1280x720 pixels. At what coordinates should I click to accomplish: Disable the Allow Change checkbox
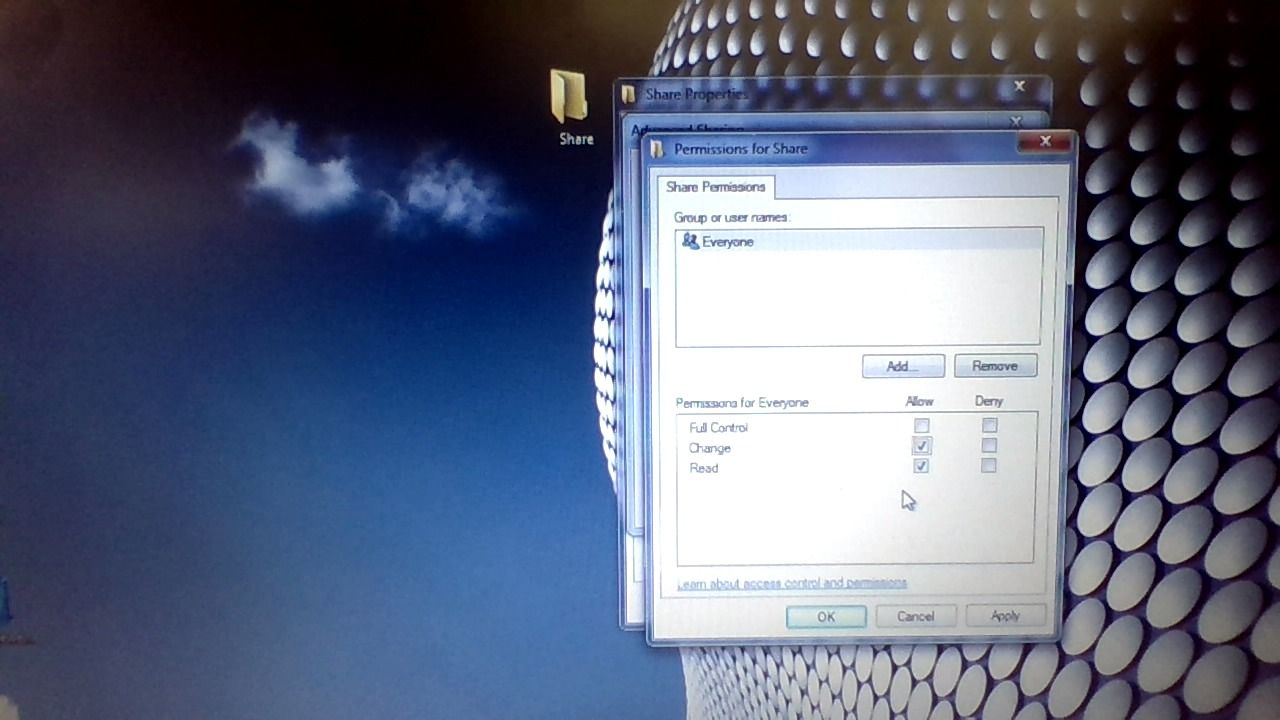pos(921,446)
